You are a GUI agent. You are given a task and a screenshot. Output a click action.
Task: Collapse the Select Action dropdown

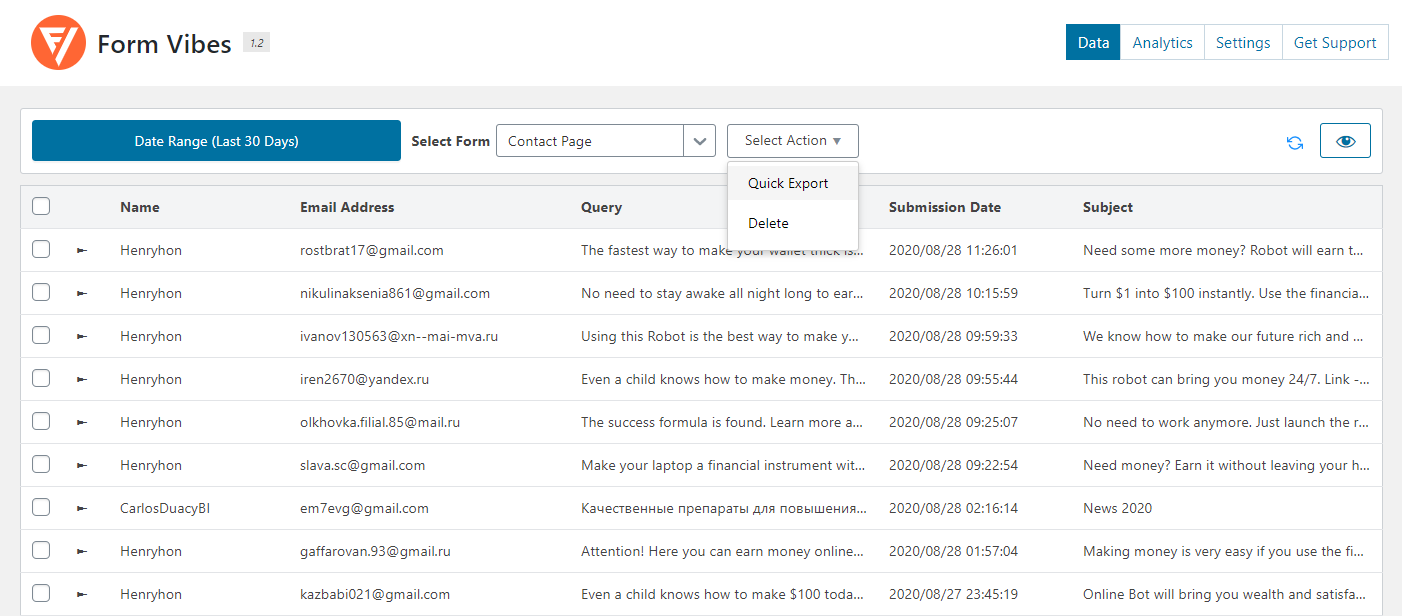pyautogui.click(x=792, y=141)
